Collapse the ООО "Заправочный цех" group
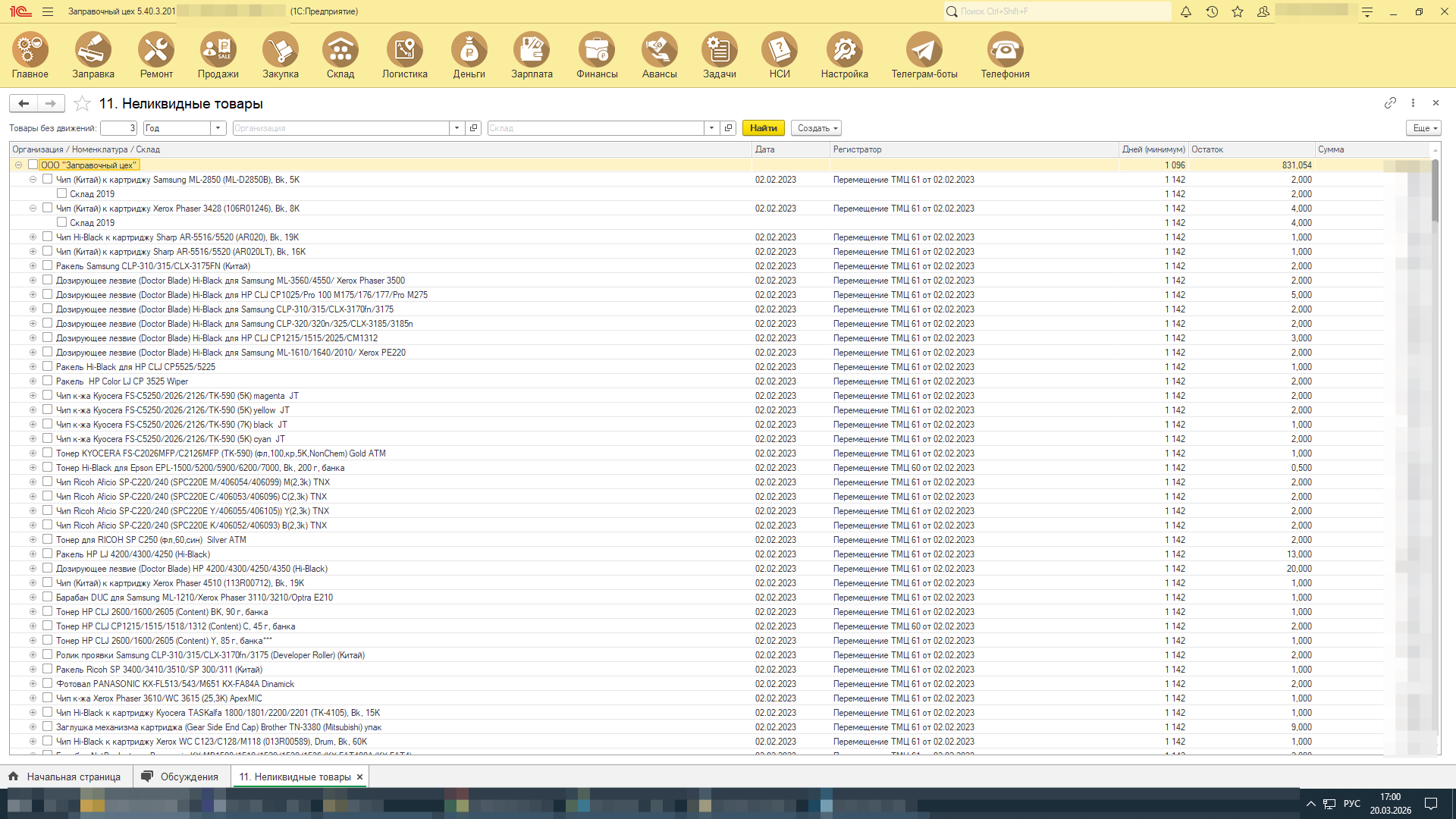The height and width of the screenshot is (819, 1456). tap(18, 165)
